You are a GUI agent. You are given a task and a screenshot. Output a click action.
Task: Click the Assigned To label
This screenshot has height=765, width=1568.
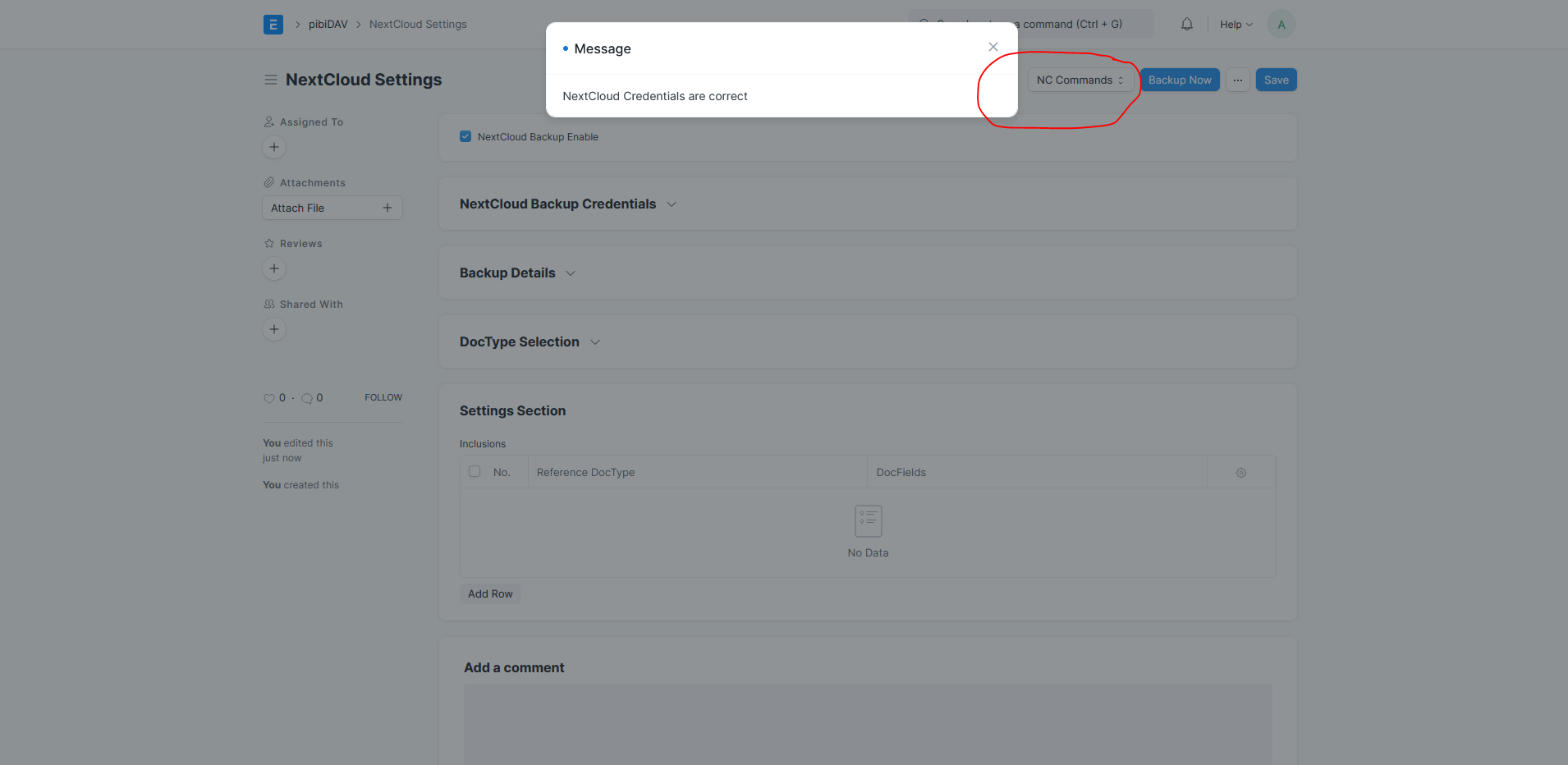(311, 121)
